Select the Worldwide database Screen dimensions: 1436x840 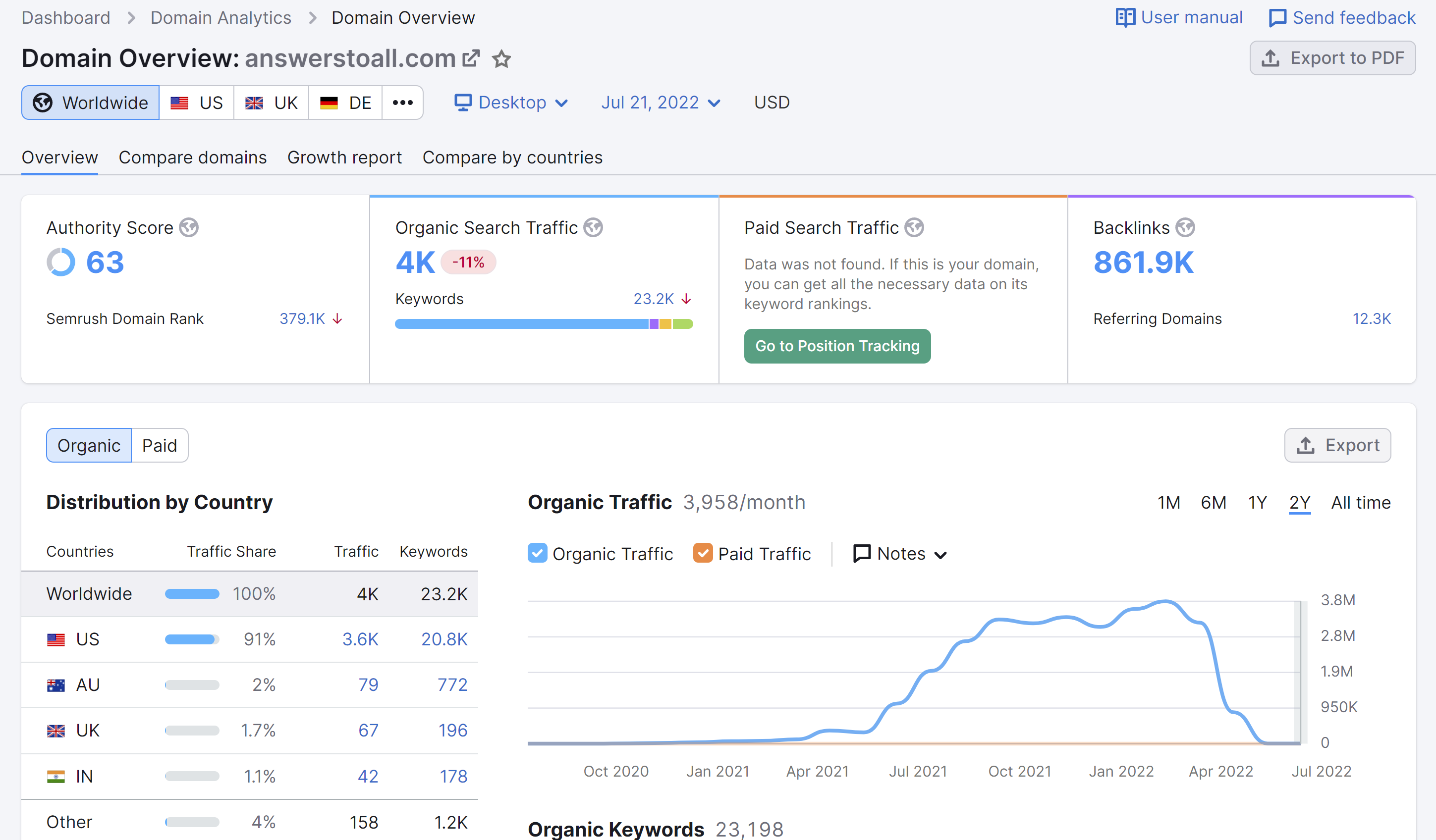[x=91, y=103]
